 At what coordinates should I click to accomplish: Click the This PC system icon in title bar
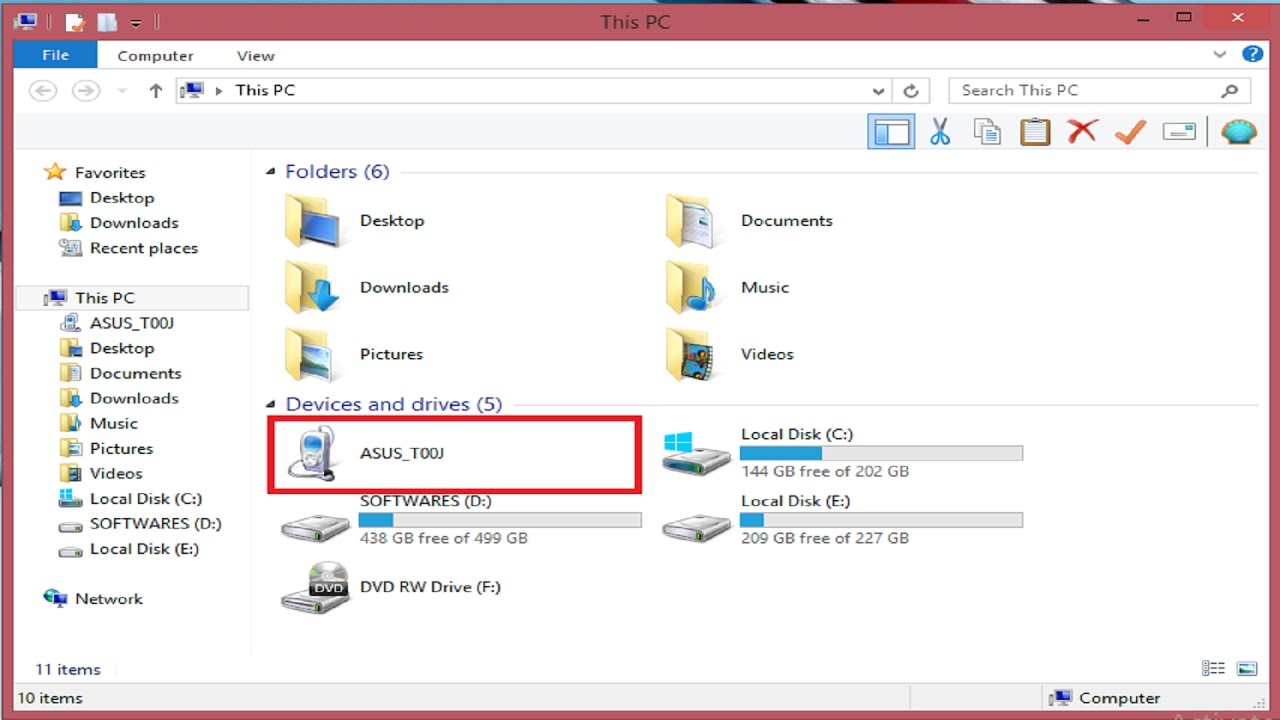(x=27, y=21)
